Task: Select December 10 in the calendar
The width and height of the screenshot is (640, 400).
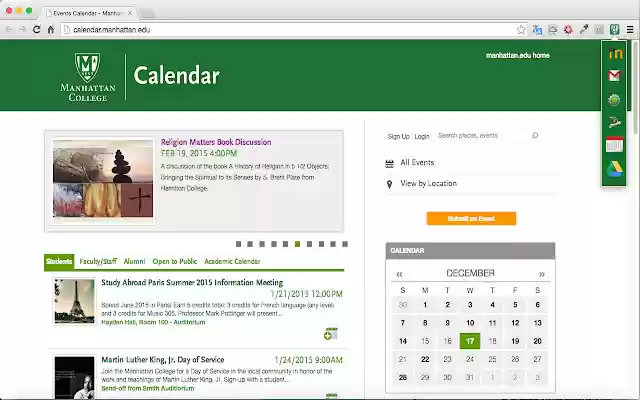Action: pos(470,323)
